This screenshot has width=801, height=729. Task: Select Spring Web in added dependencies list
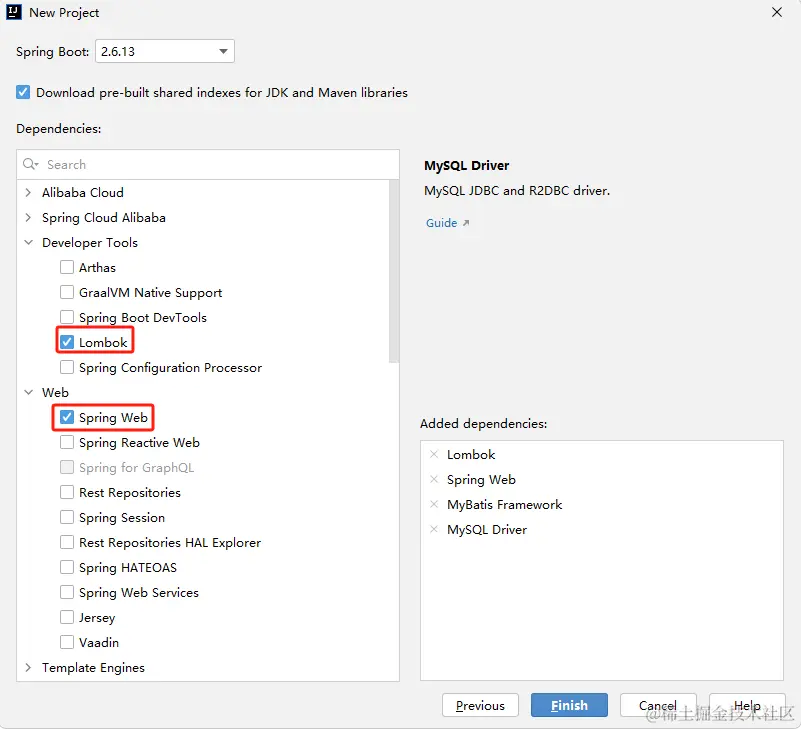[x=481, y=480]
